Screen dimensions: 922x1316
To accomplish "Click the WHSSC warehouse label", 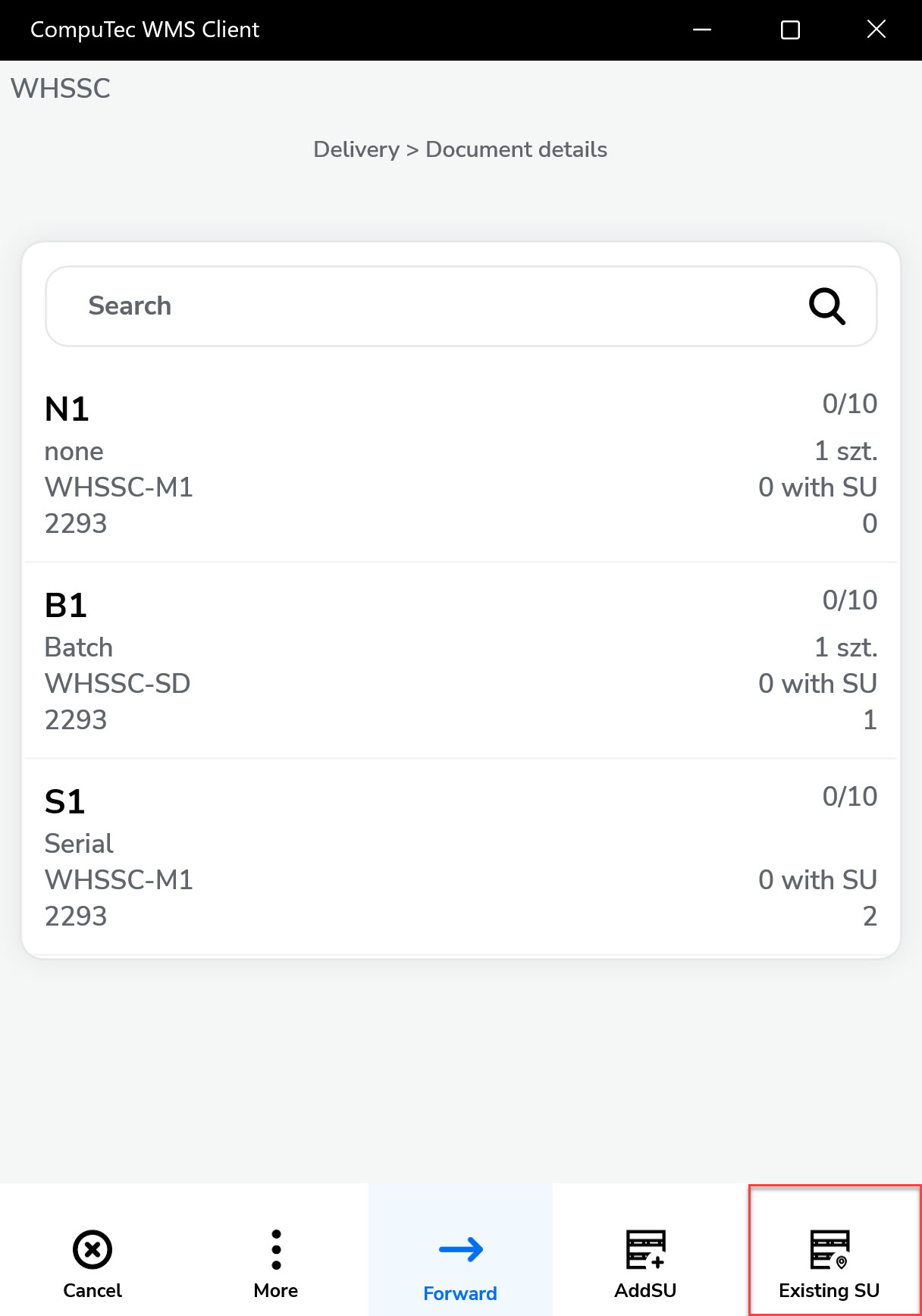I will (x=61, y=89).
